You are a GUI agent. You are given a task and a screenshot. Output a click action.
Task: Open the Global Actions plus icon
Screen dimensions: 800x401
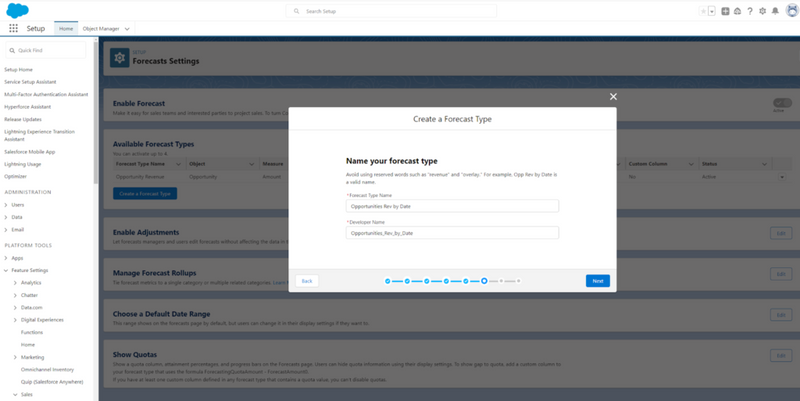point(725,11)
